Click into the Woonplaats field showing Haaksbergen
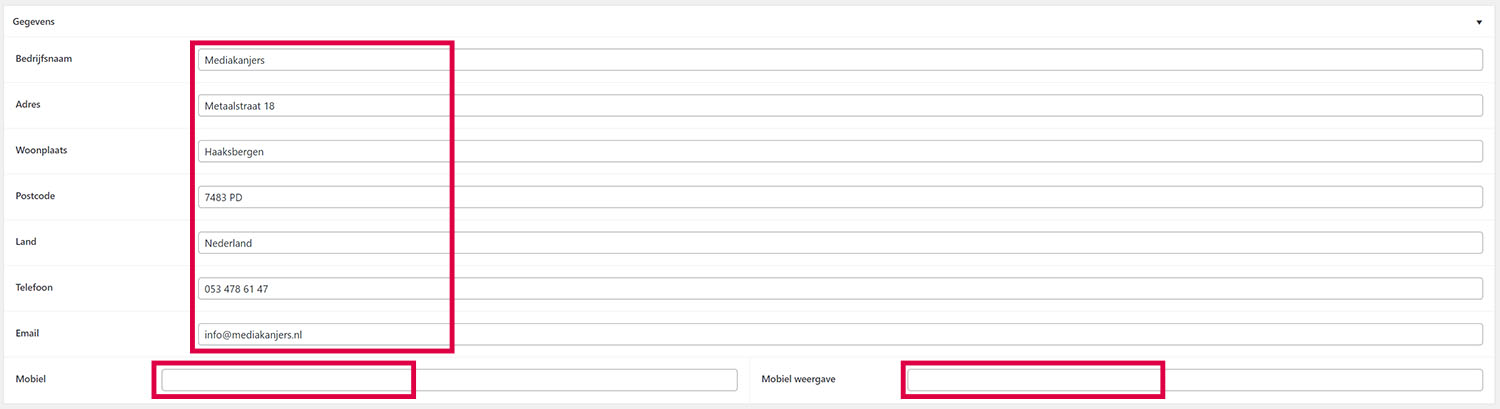This screenshot has width=1500, height=409. pos(840,151)
